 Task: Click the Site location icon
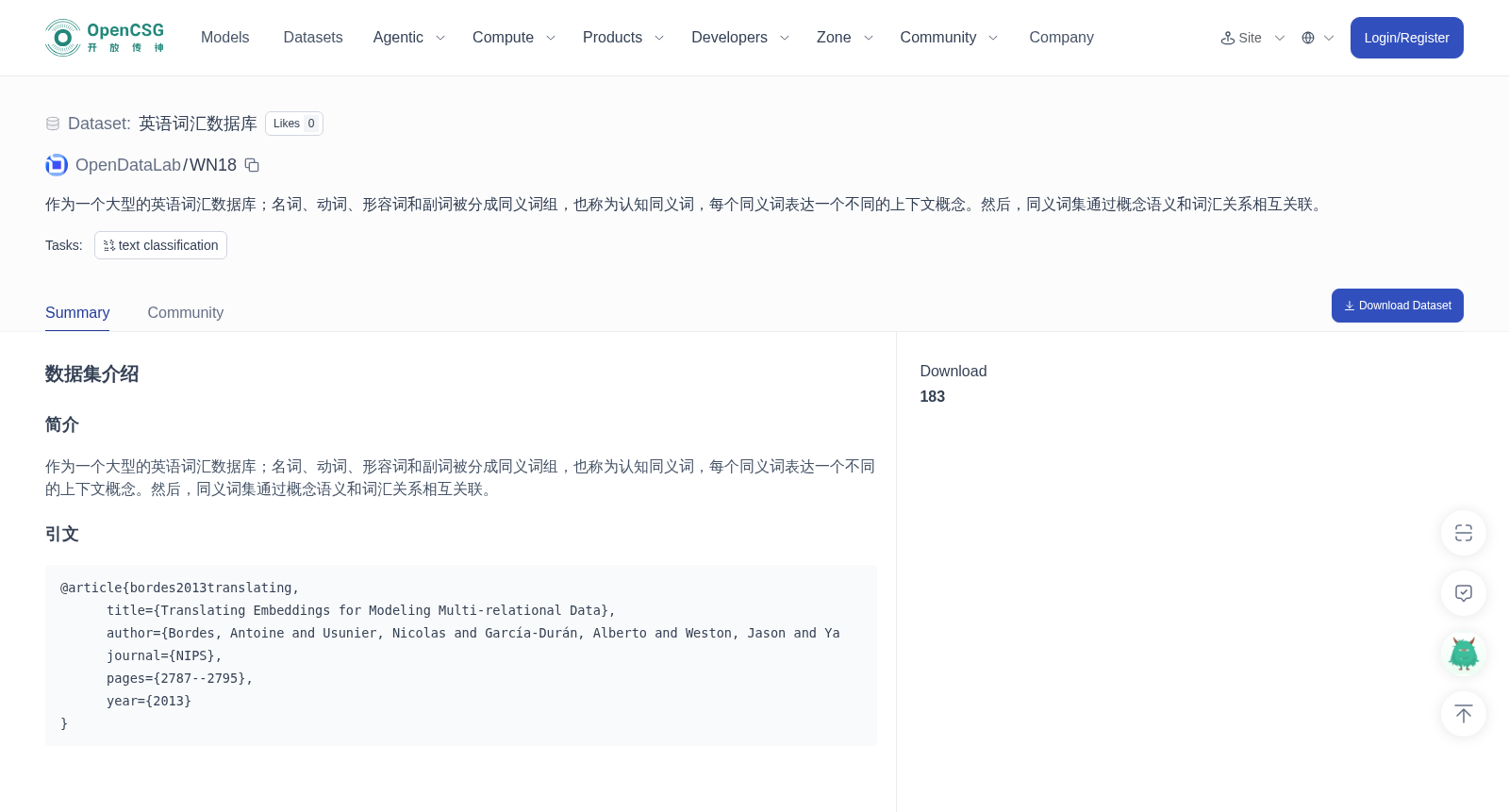[1228, 38]
